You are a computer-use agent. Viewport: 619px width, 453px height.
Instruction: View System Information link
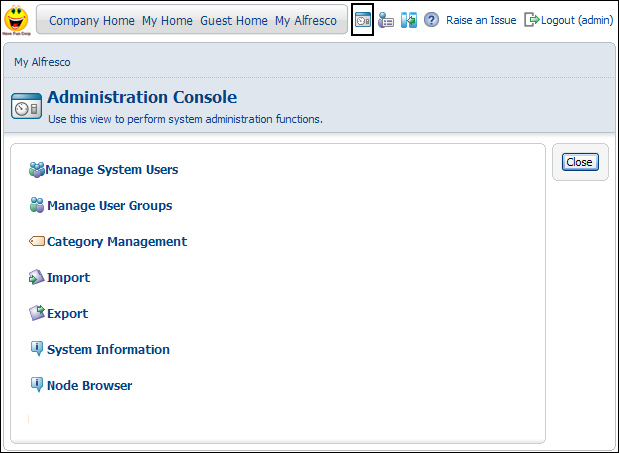pyautogui.click(x=108, y=350)
